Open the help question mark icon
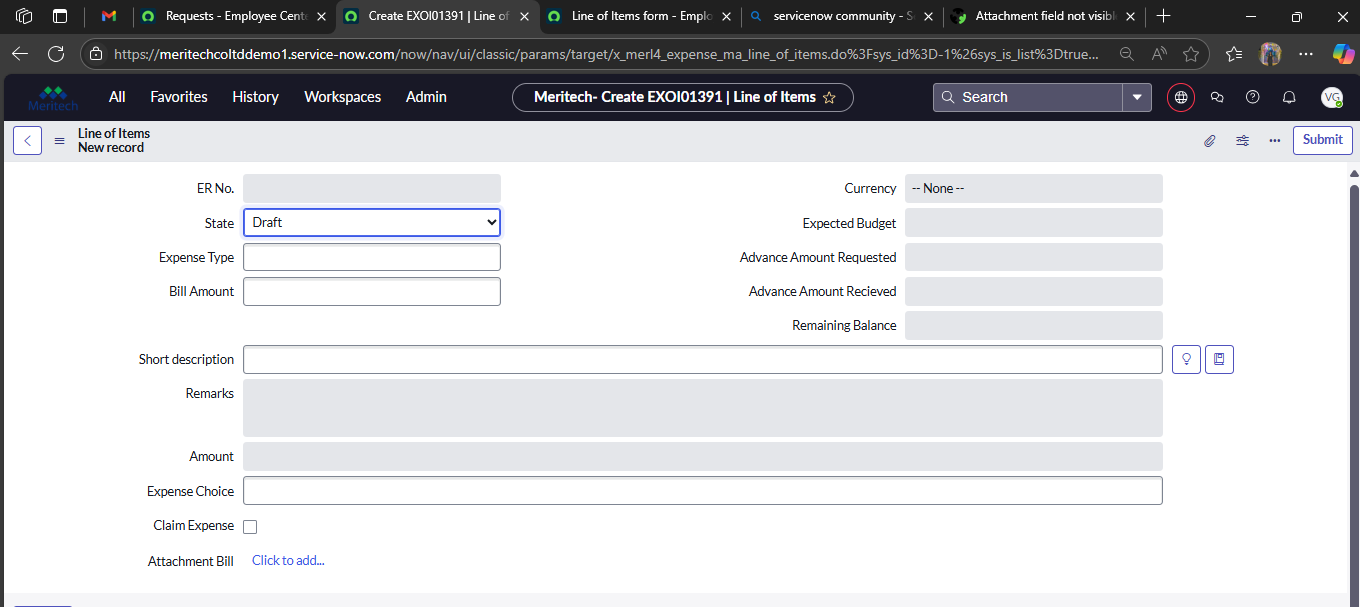Viewport: 1360px width, 607px height. (x=1253, y=97)
